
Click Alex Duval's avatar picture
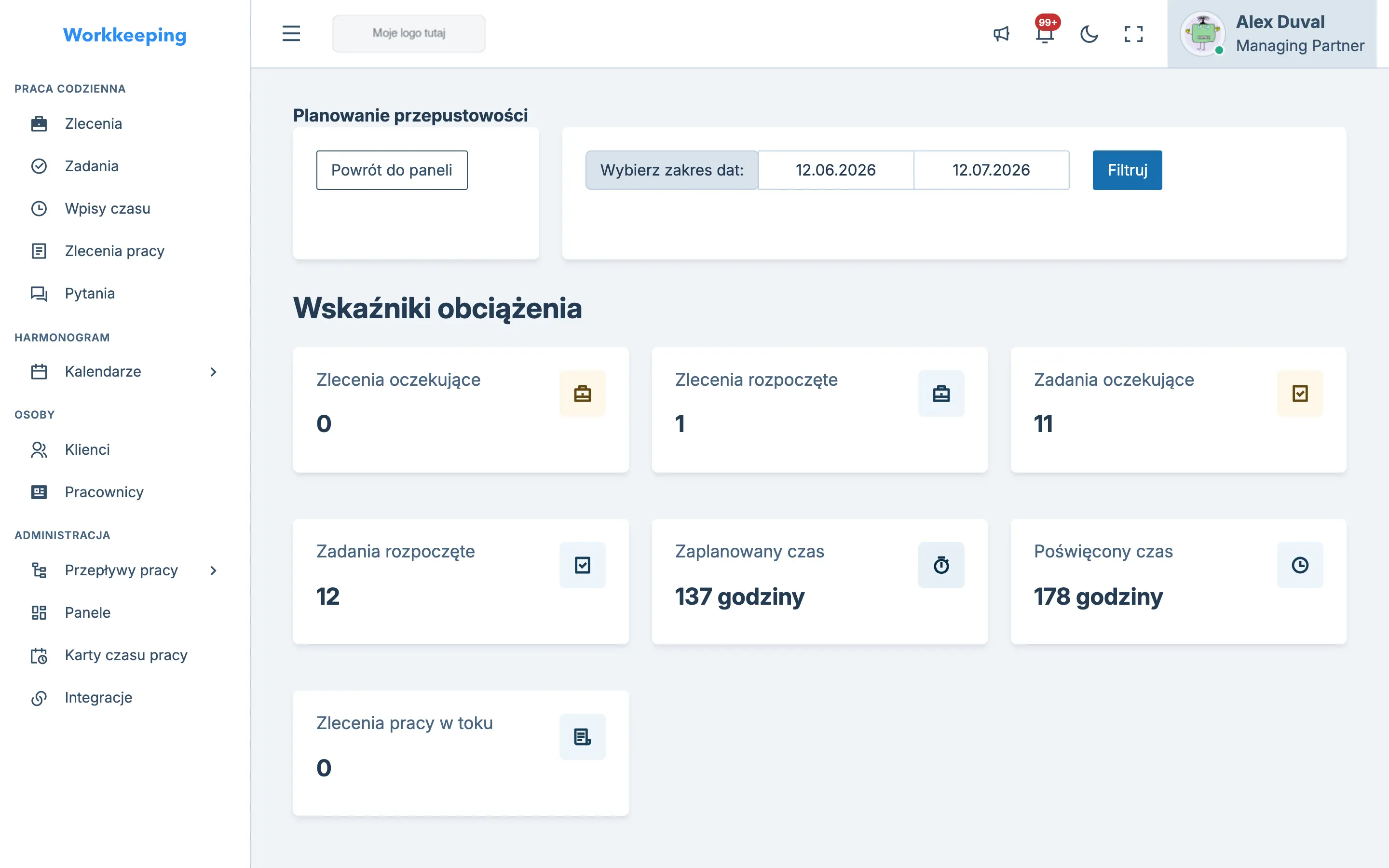point(1202,34)
